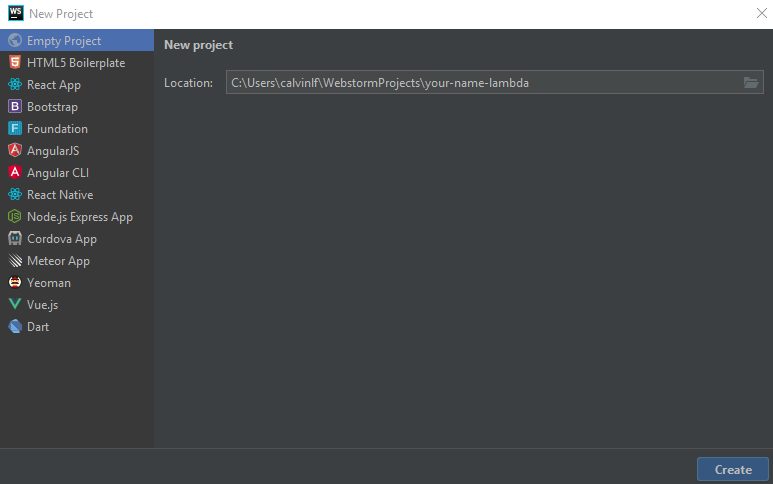Screen dimensions: 773x484
Task: Choose Dart project type
Action: [77, 326]
